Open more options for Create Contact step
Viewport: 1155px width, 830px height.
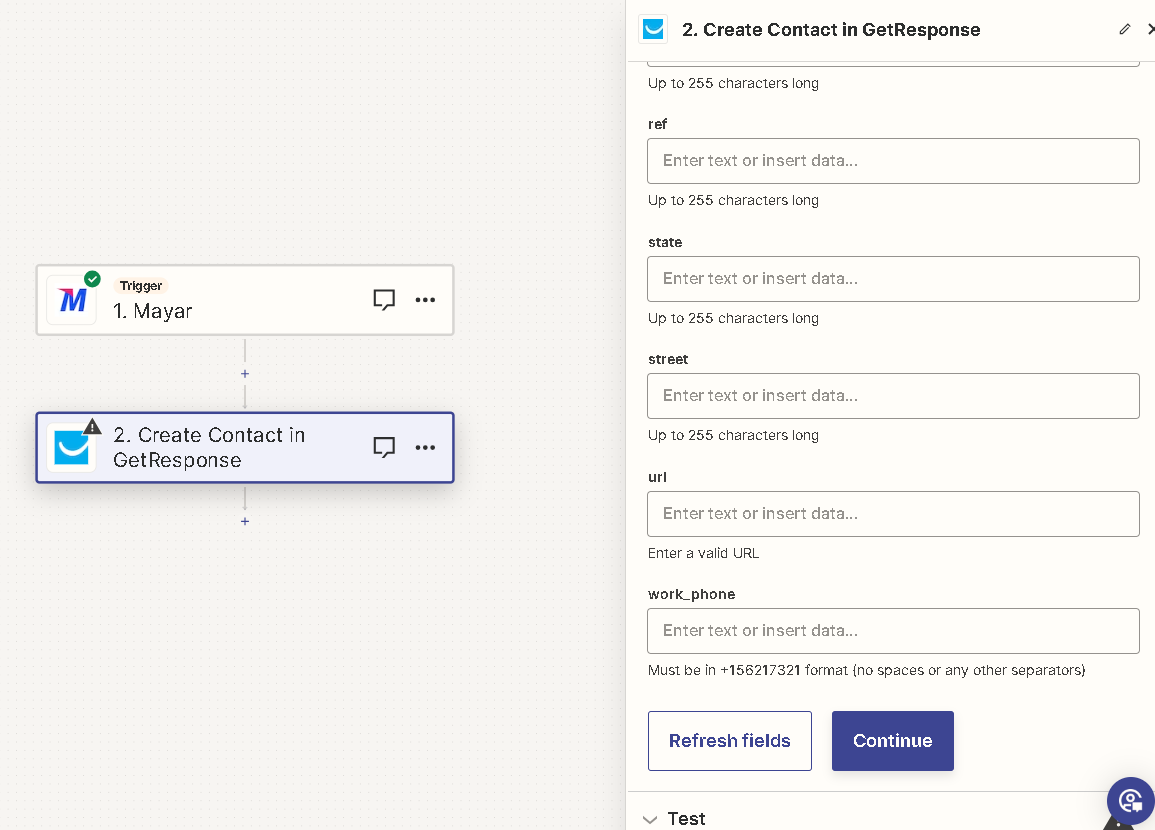[425, 447]
